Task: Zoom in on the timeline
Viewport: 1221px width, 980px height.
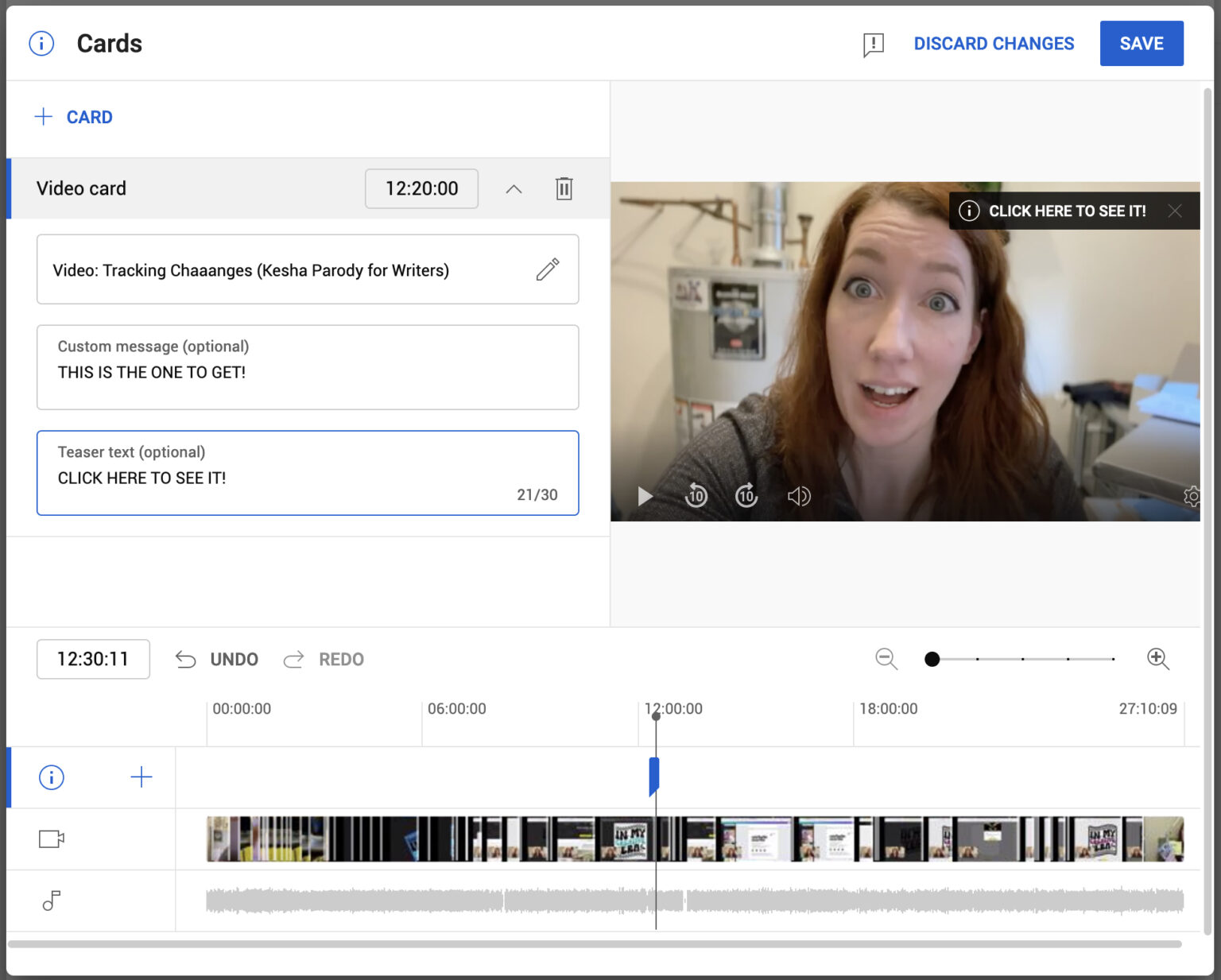Action: tap(1157, 659)
